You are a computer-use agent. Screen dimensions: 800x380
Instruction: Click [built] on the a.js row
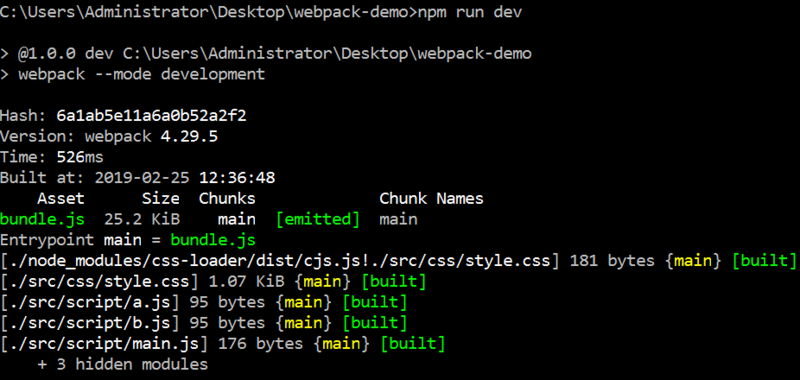374,302
